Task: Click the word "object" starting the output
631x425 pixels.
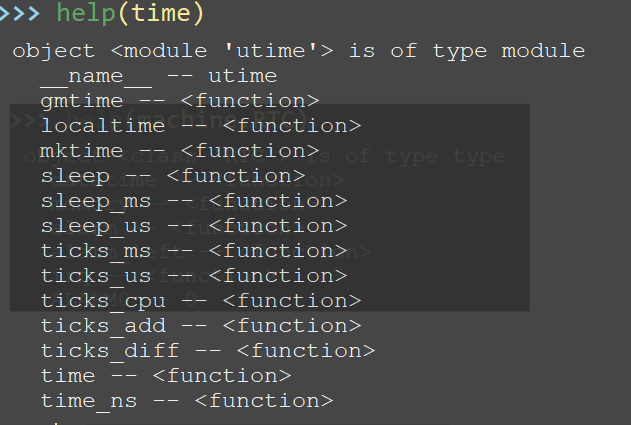Action: (x=54, y=51)
